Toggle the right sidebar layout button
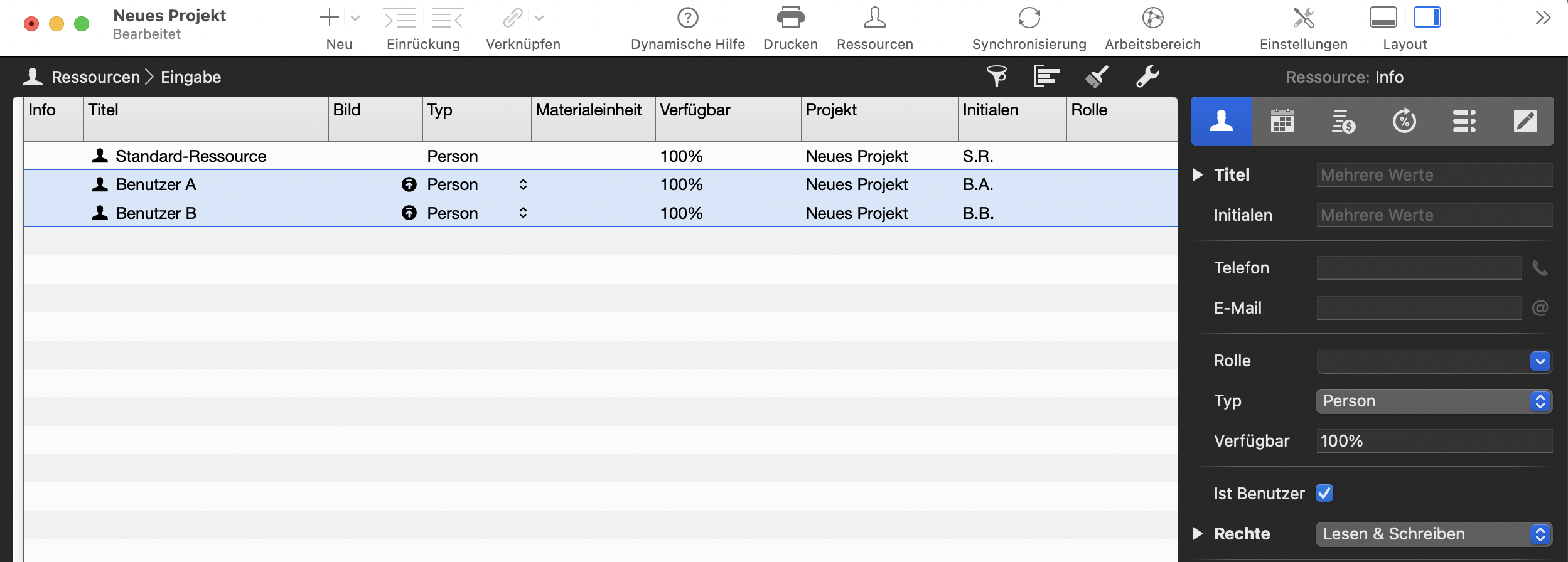1568x562 pixels. tap(1427, 18)
